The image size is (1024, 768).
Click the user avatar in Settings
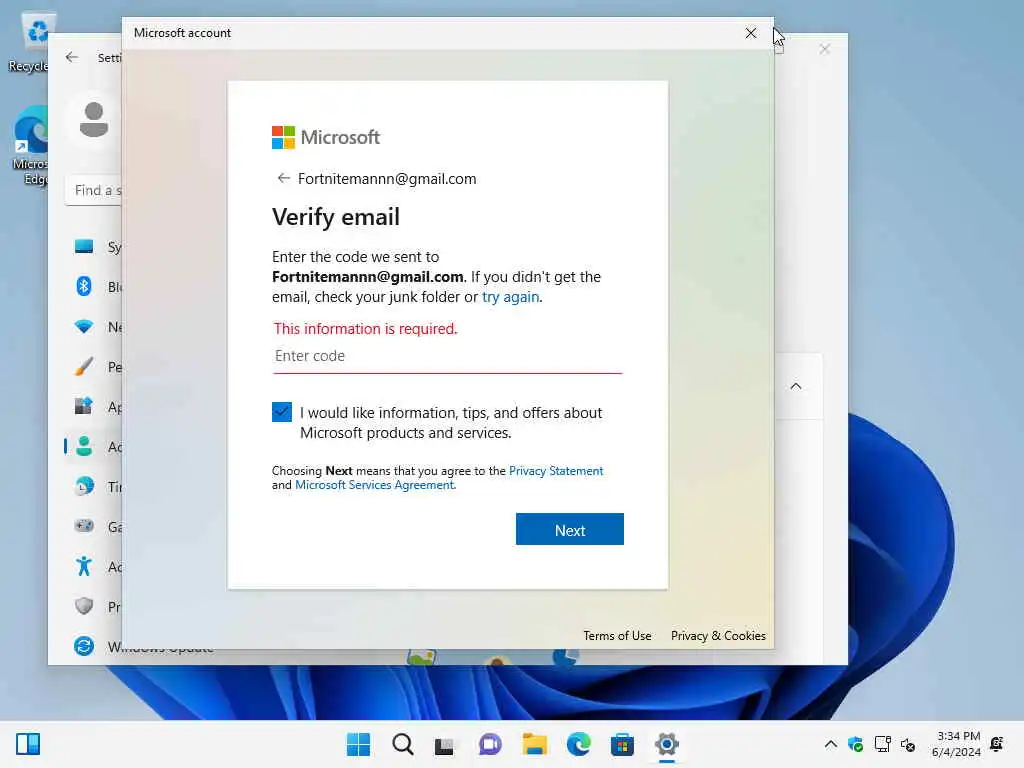tap(93, 120)
